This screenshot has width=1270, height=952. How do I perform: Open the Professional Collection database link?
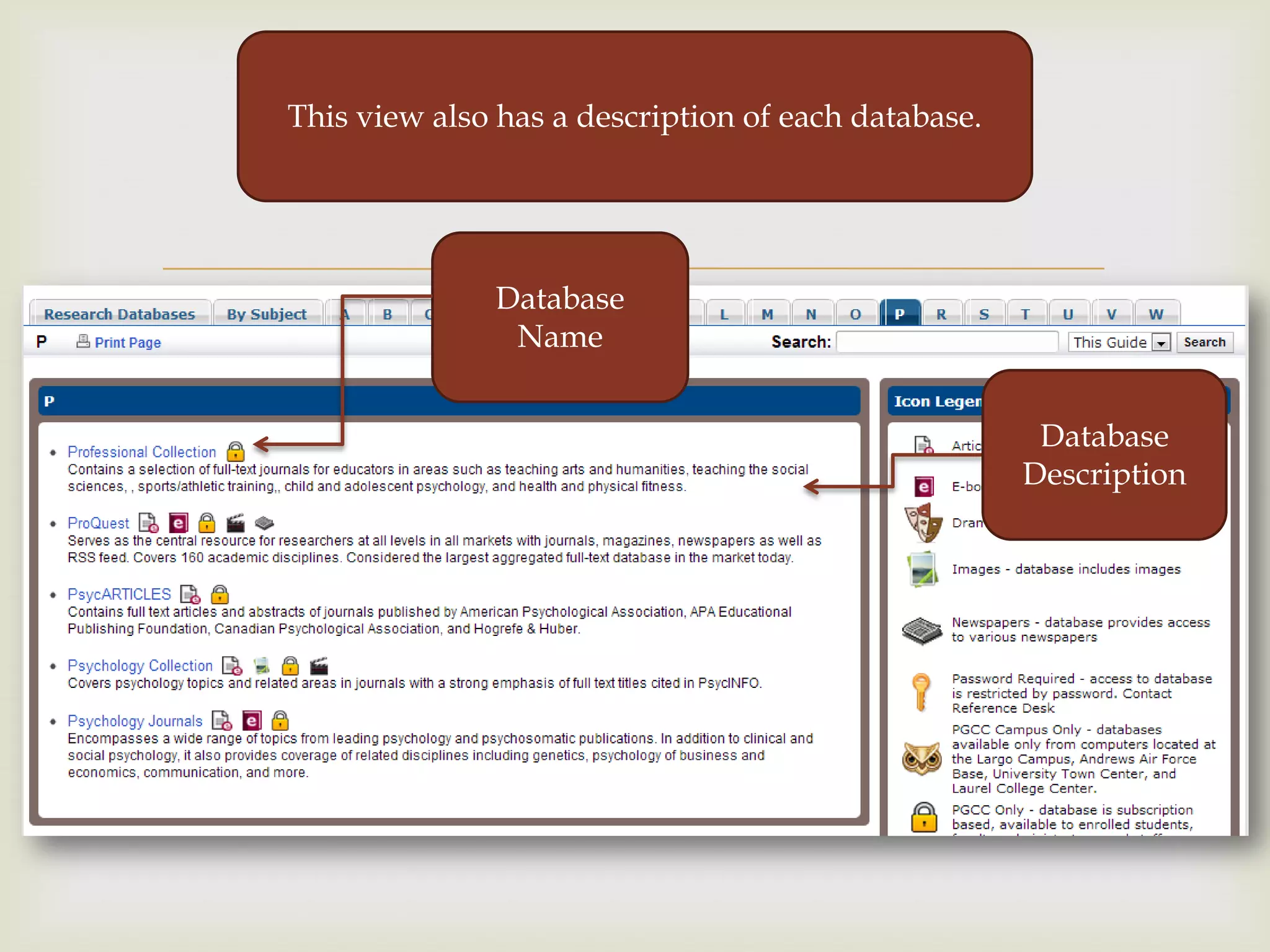(x=142, y=452)
